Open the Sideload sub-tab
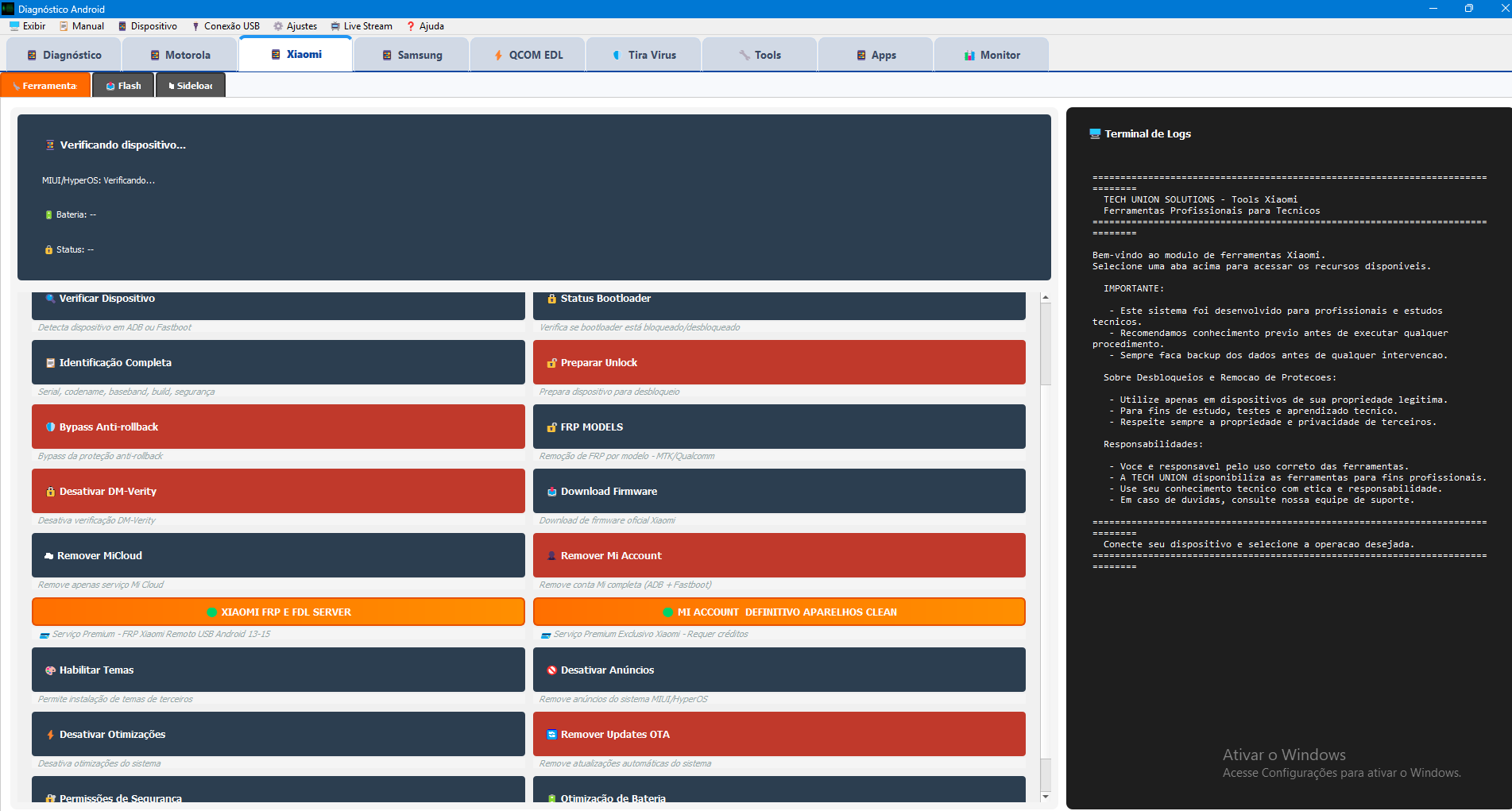Image resolution: width=1512 pixels, height=811 pixels. [x=191, y=85]
